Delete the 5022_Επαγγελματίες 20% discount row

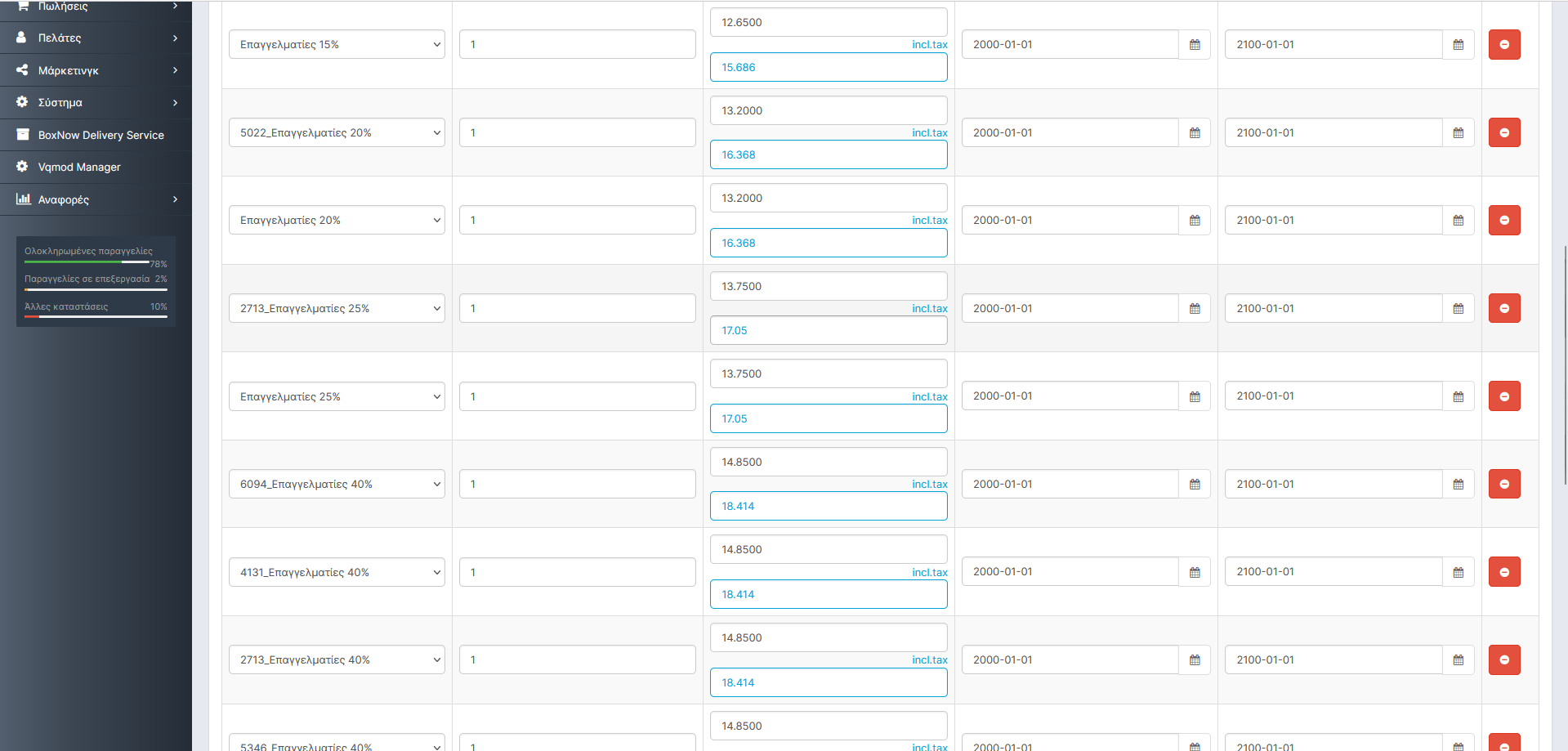tap(1503, 132)
